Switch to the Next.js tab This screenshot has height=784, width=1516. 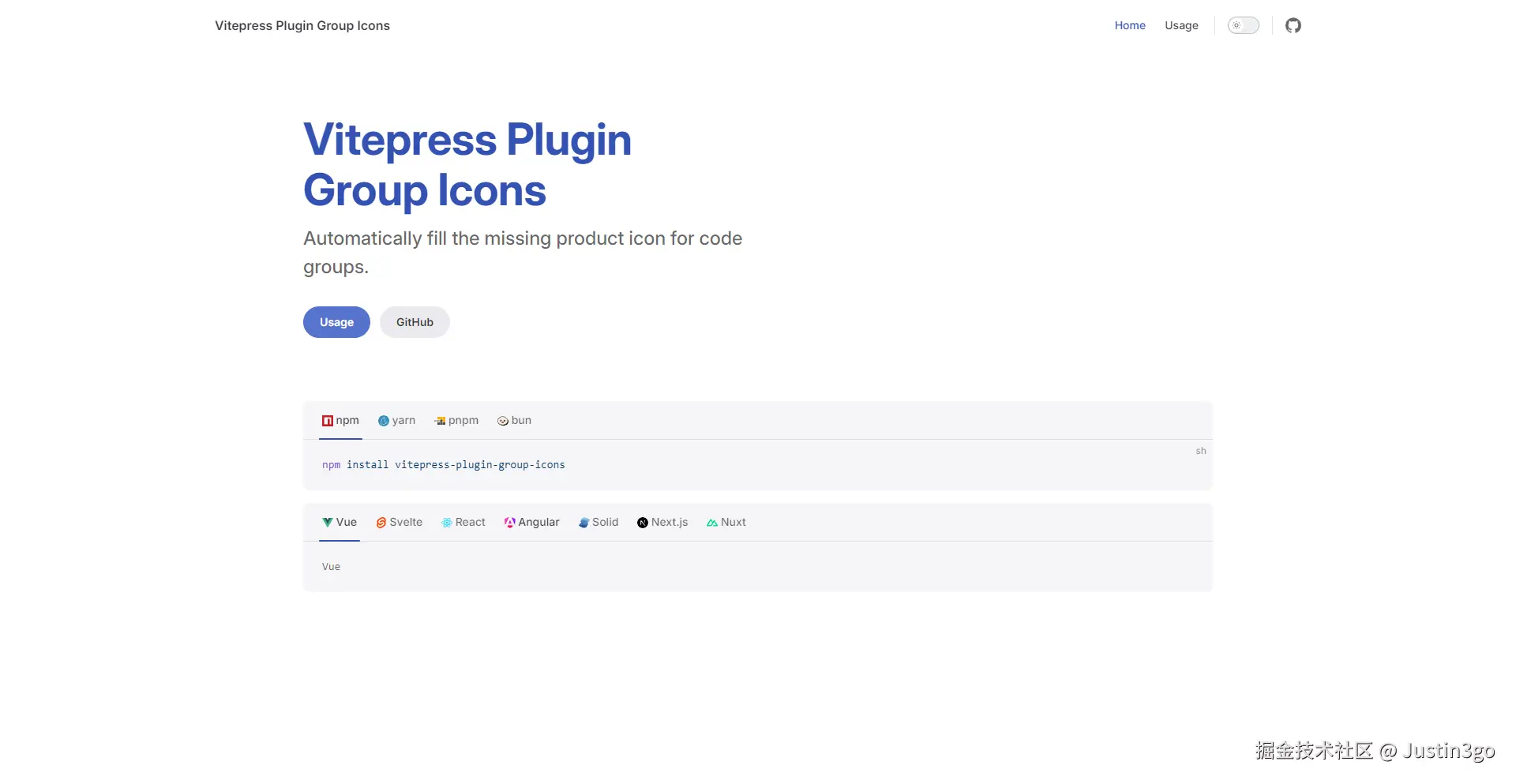(x=662, y=523)
